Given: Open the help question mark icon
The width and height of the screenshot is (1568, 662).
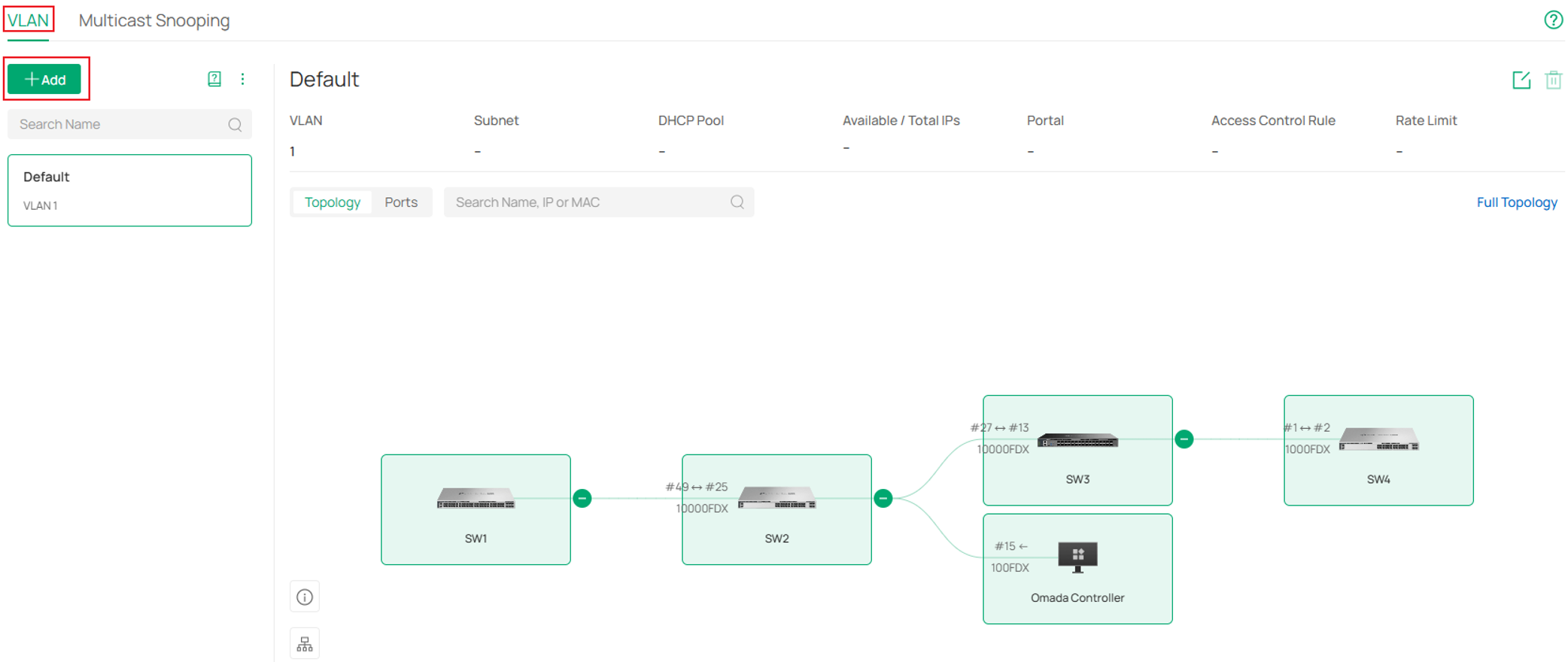Looking at the screenshot, I should click(x=1553, y=20).
